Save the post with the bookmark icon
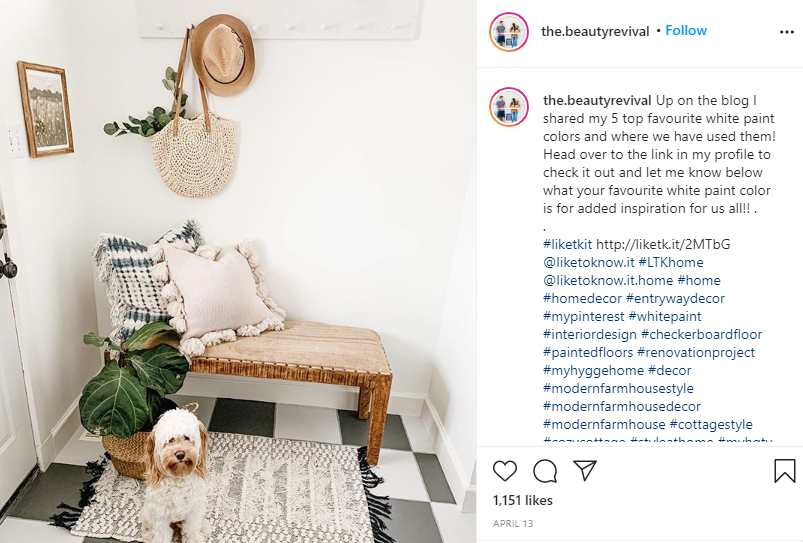Screen dimensions: 803x543 784,471
